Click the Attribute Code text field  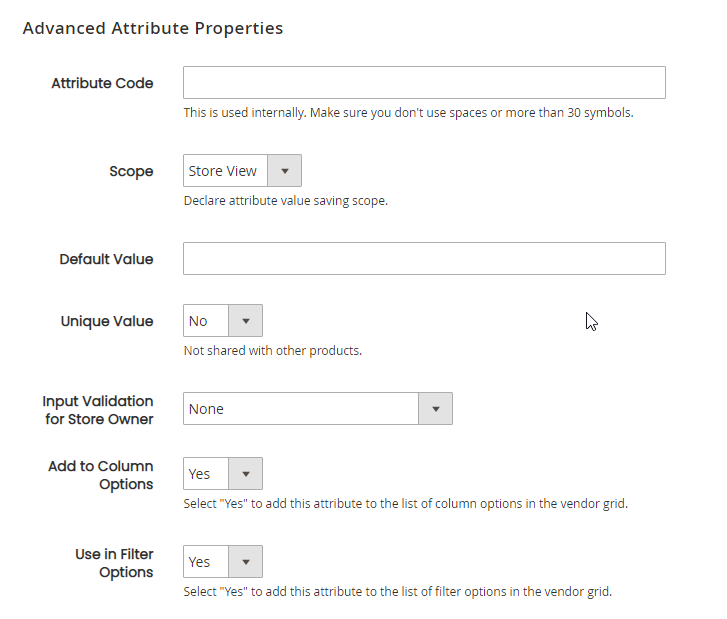[424, 83]
